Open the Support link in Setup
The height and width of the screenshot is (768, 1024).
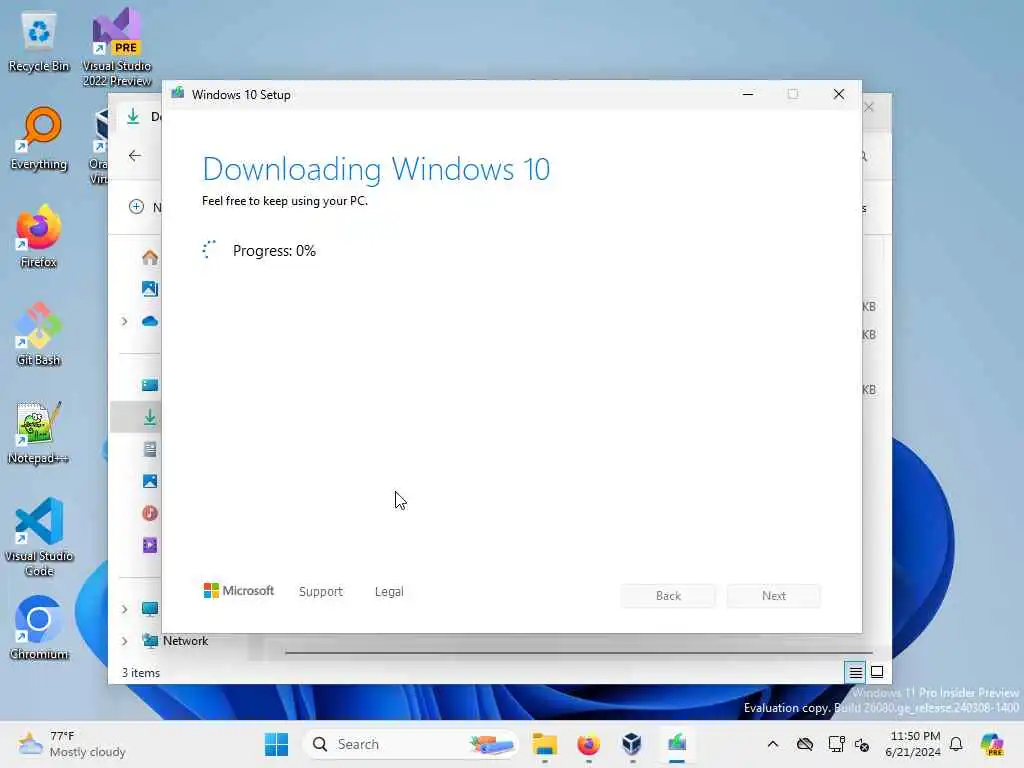(x=321, y=592)
